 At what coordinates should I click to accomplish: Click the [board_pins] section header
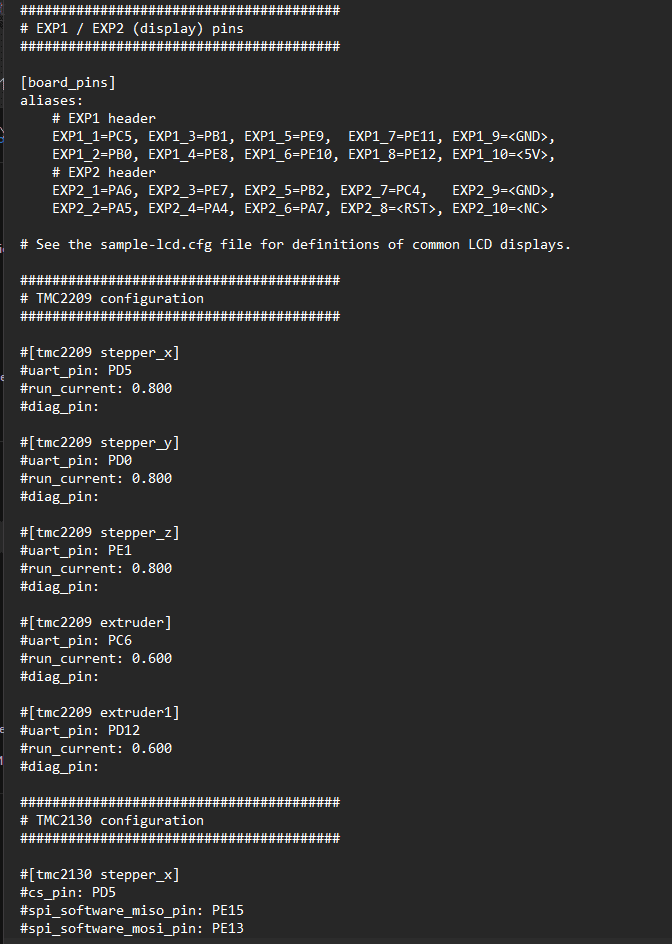pos(67,82)
